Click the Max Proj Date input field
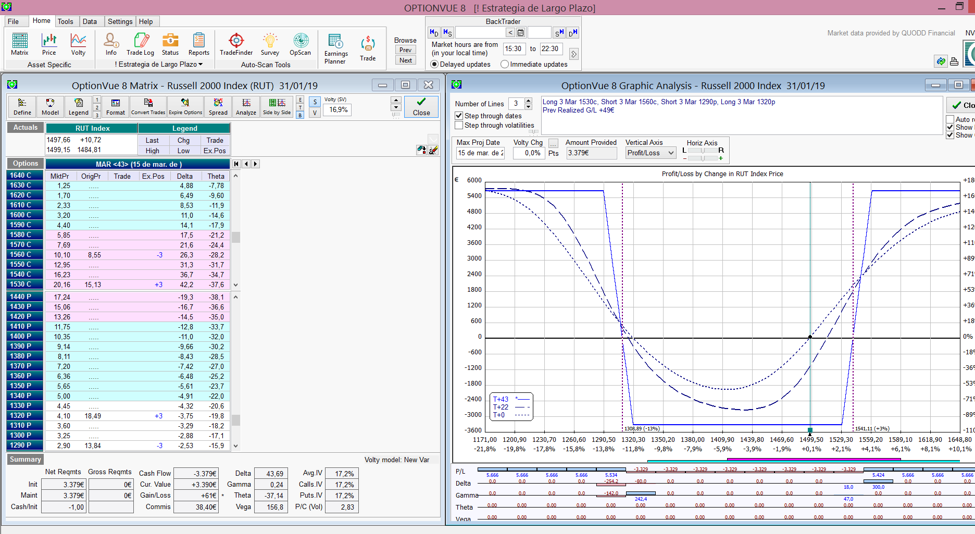Image resolution: width=975 pixels, height=534 pixels. tap(481, 153)
